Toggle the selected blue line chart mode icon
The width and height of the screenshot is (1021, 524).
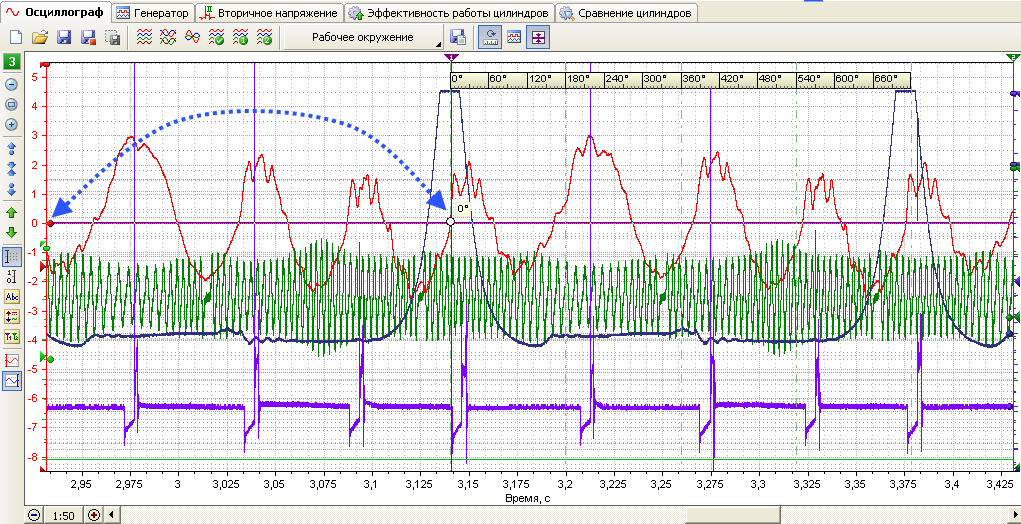pos(12,380)
